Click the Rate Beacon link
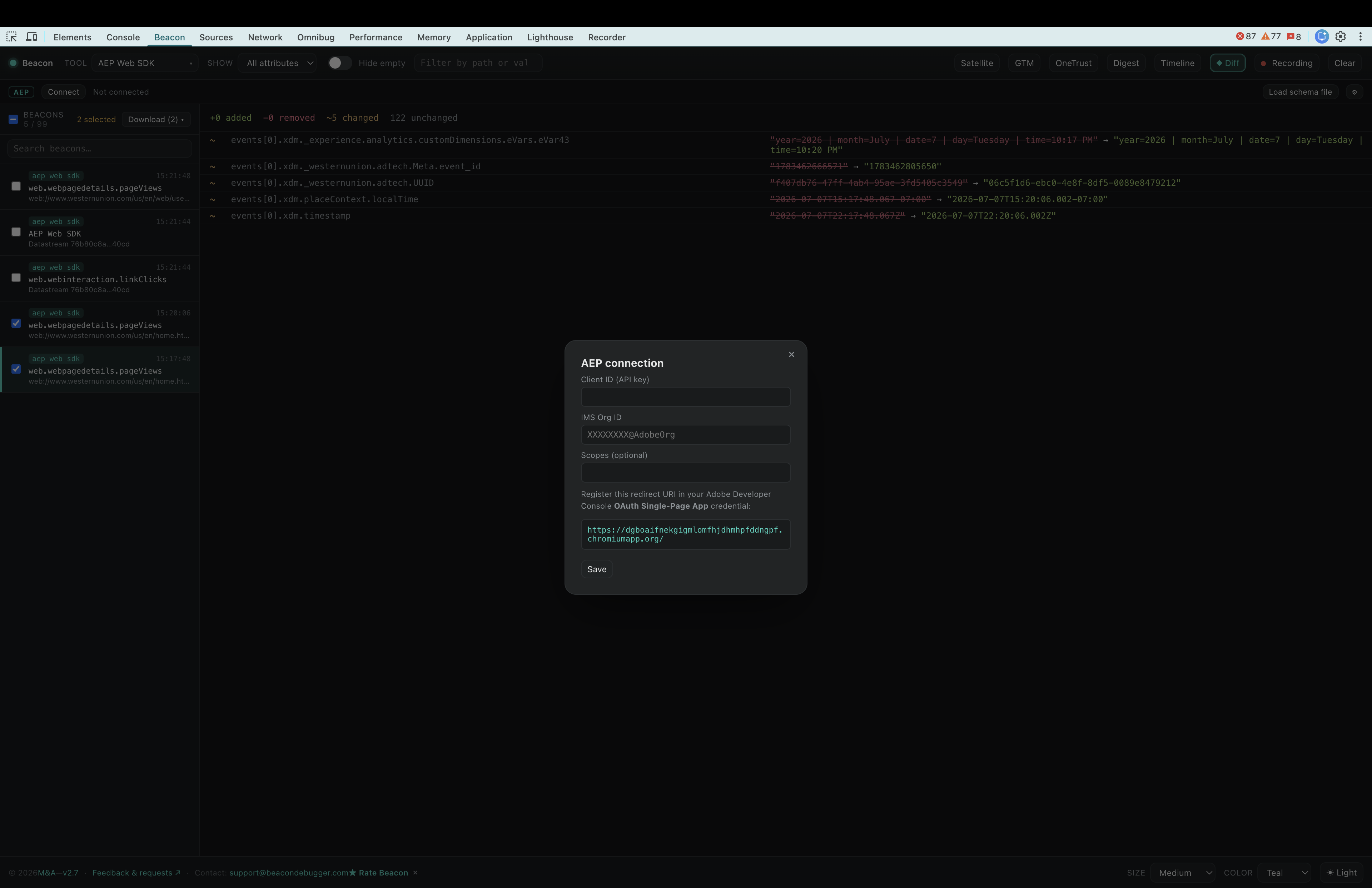Image resolution: width=1372 pixels, height=888 pixels. 379,872
